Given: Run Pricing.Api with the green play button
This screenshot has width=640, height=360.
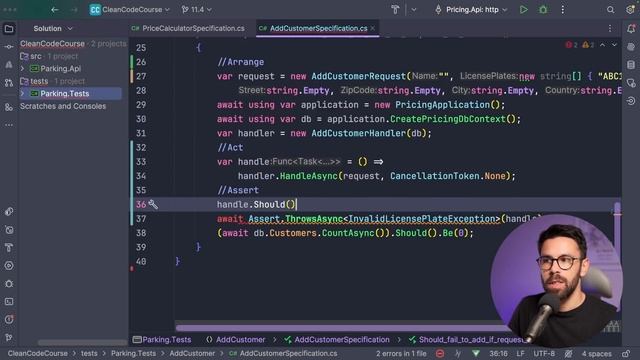Looking at the screenshot, I should tap(523, 9).
